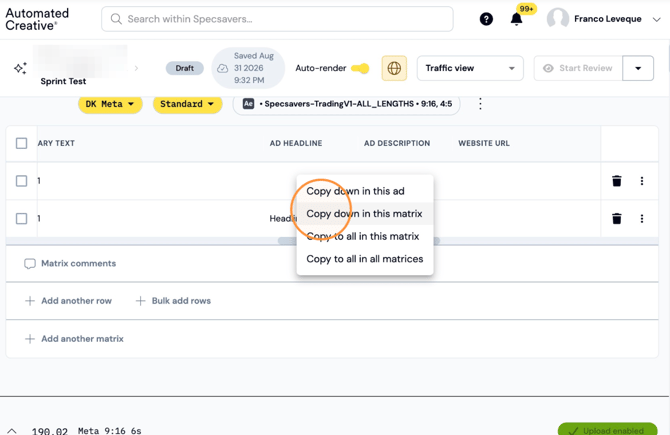This screenshot has width=670, height=435.
Task: Click Add another matrix
Action: [x=74, y=339]
